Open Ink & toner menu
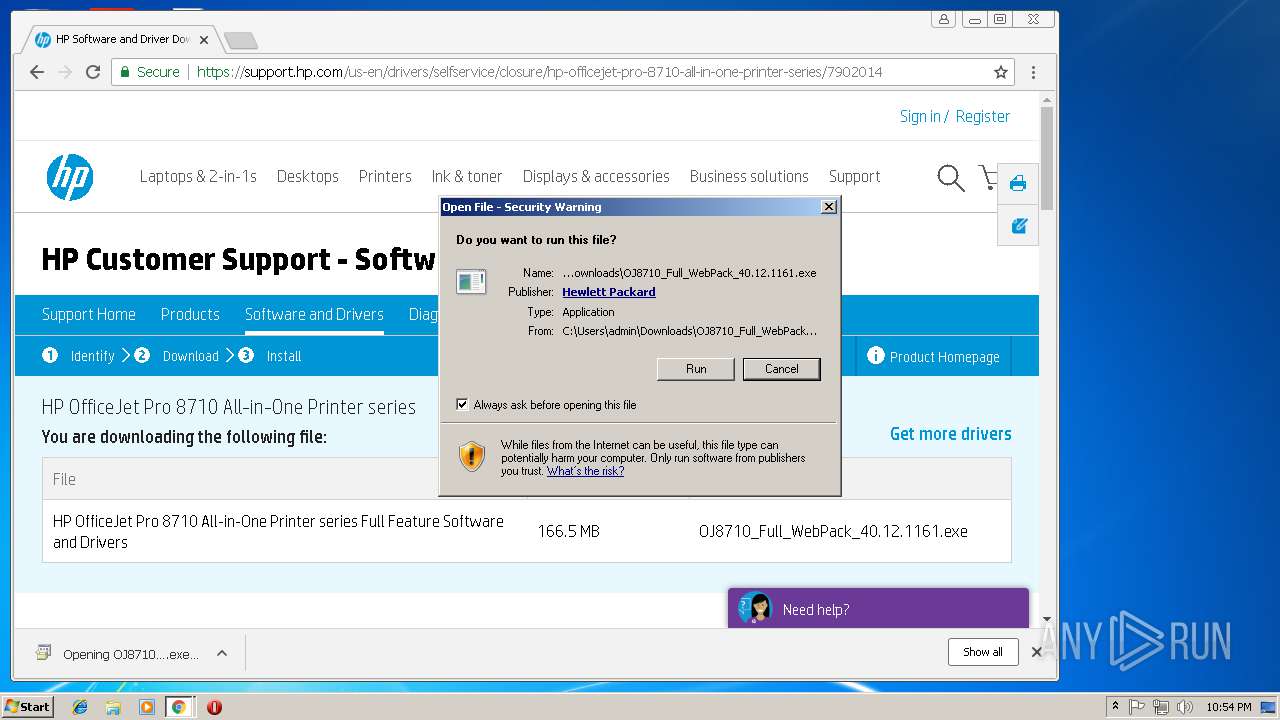 (467, 176)
